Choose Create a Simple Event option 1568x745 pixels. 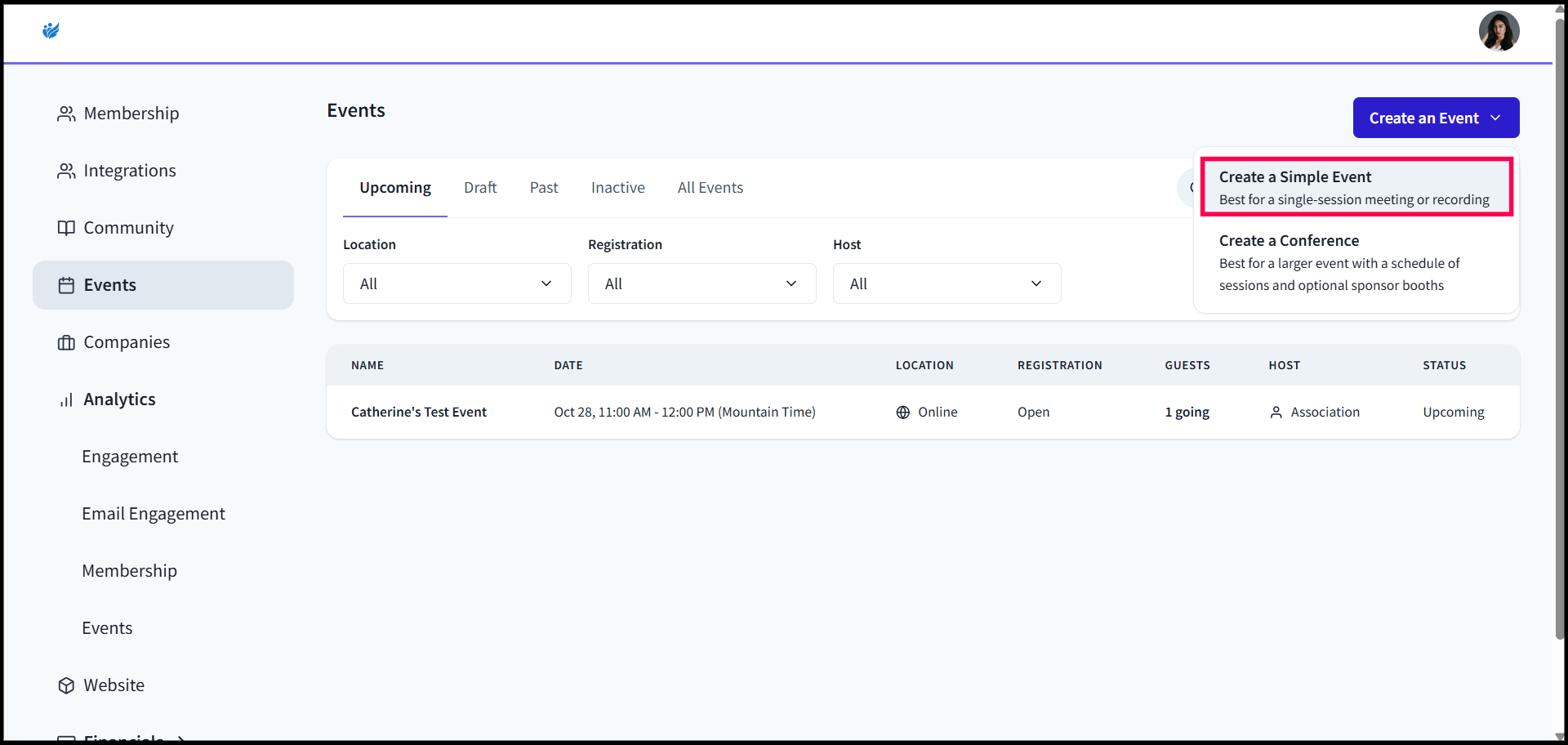(x=1356, y=187)
